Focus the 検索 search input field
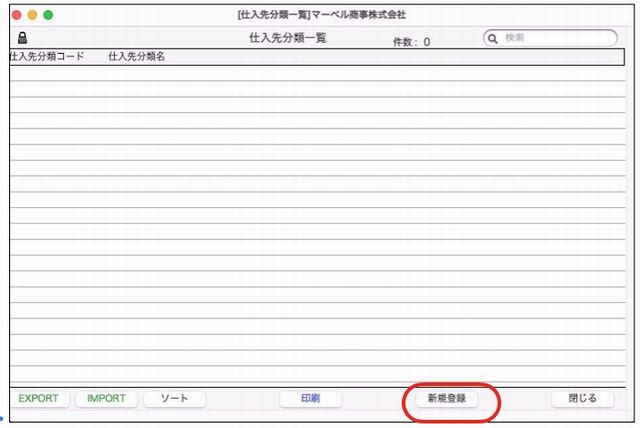 click(x=555, y=38)
